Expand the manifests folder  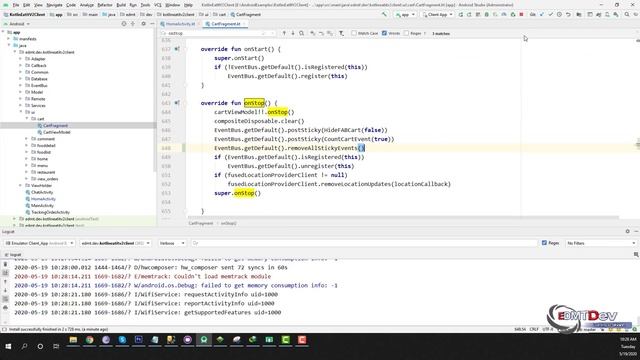(x=9, y=39)
